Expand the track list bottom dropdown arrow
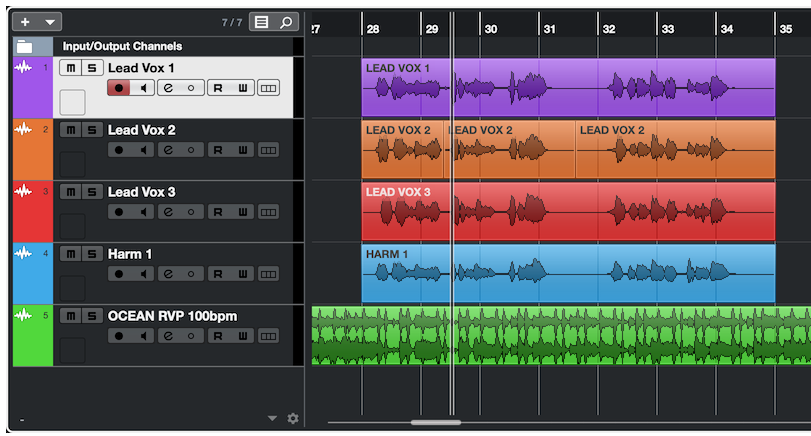This screenshot has height=436, width=811. [x=272, y=418]
